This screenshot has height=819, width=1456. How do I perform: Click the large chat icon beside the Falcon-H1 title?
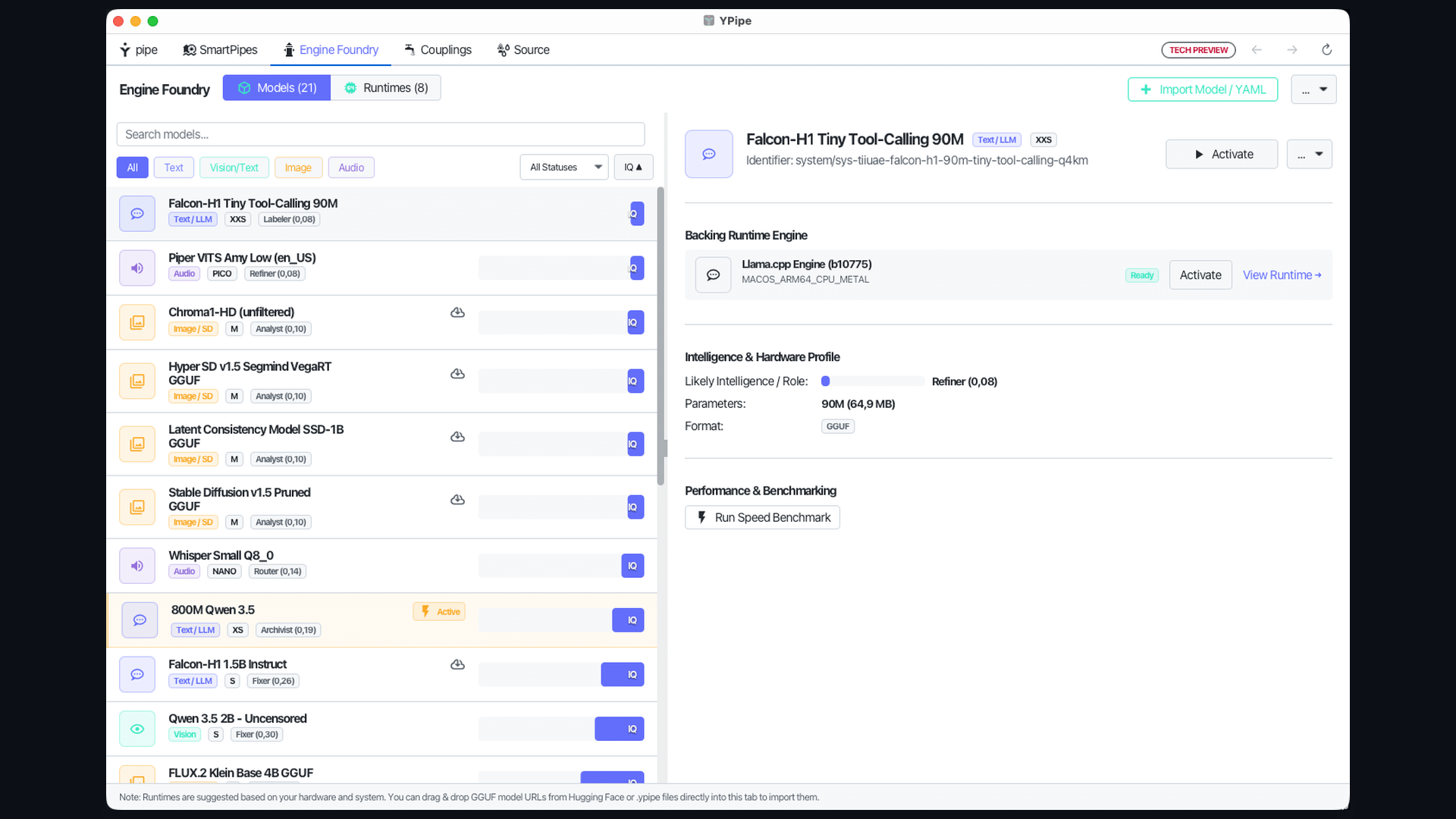click(x=709, y=154)
